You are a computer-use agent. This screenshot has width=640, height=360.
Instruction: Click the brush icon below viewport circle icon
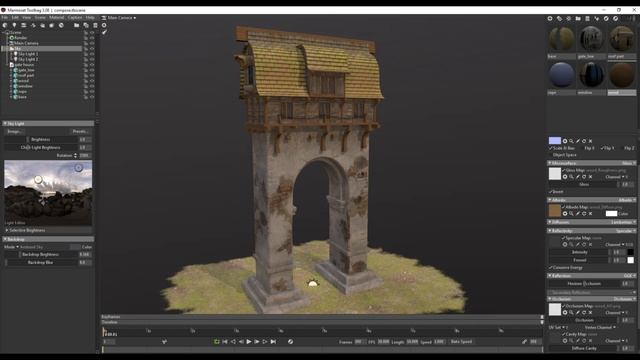coord(104,32)
